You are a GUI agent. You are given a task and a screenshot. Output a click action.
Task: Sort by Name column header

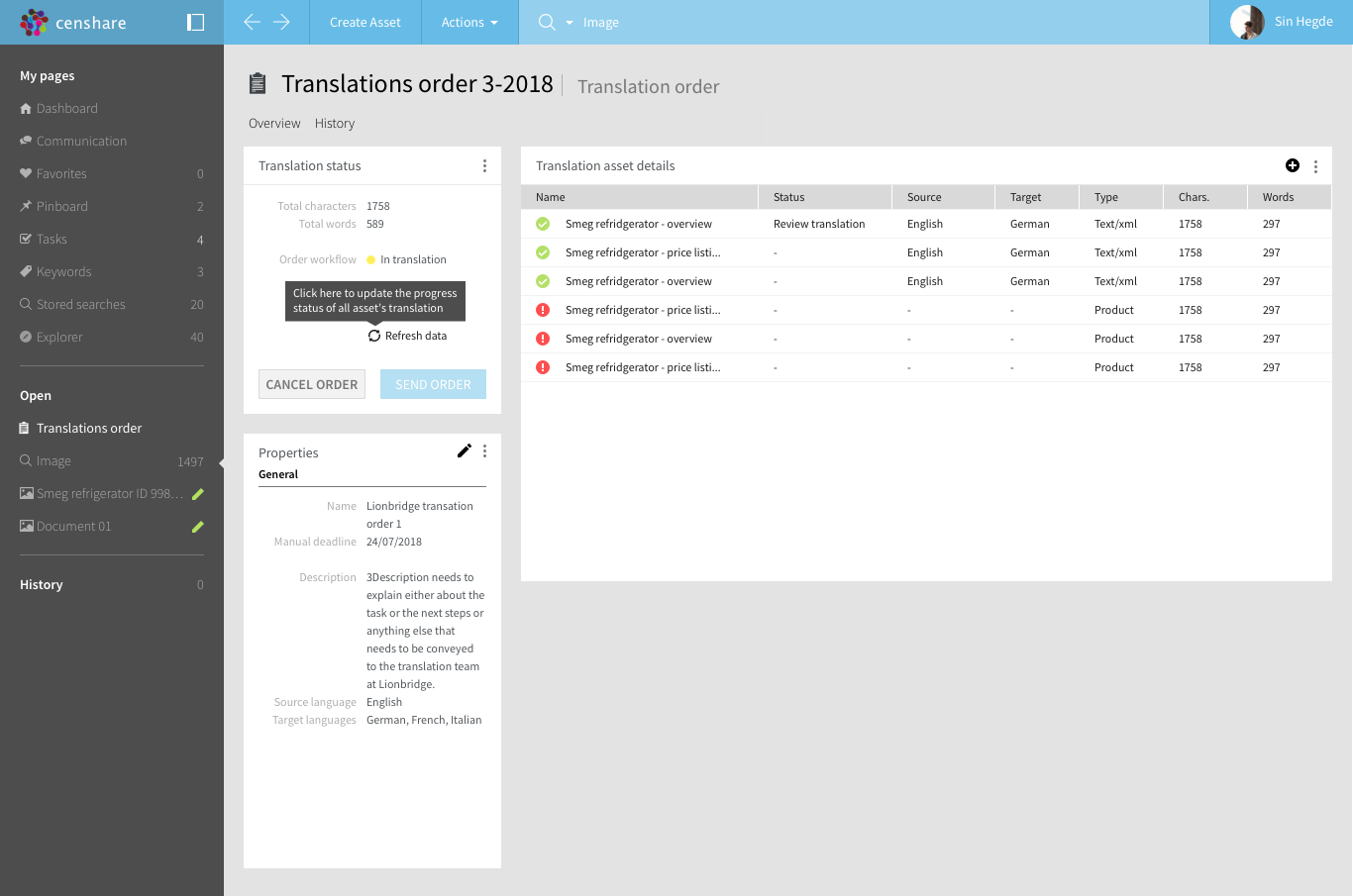pos(640,197)
